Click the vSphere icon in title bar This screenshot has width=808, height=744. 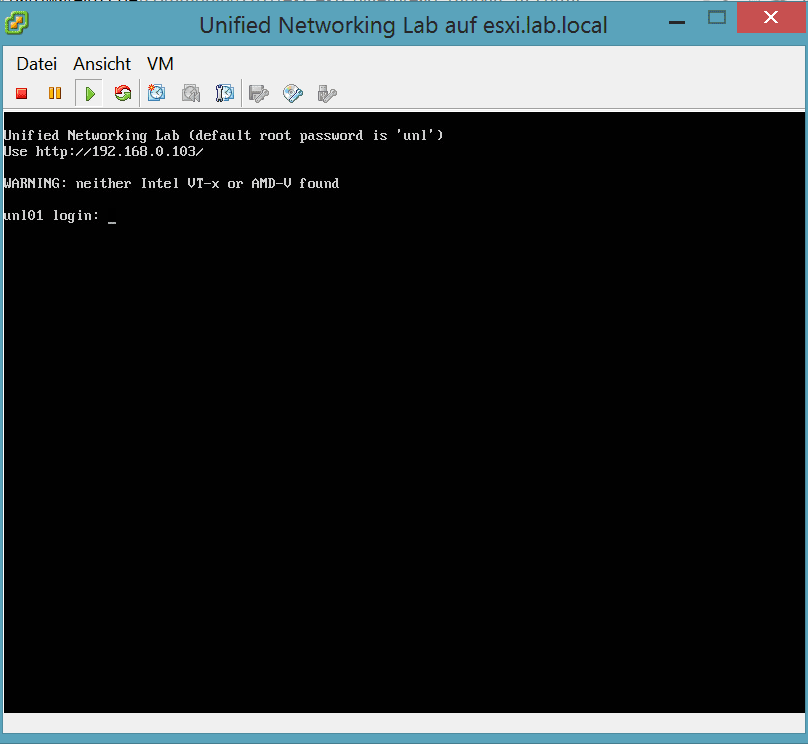[16, 23]
